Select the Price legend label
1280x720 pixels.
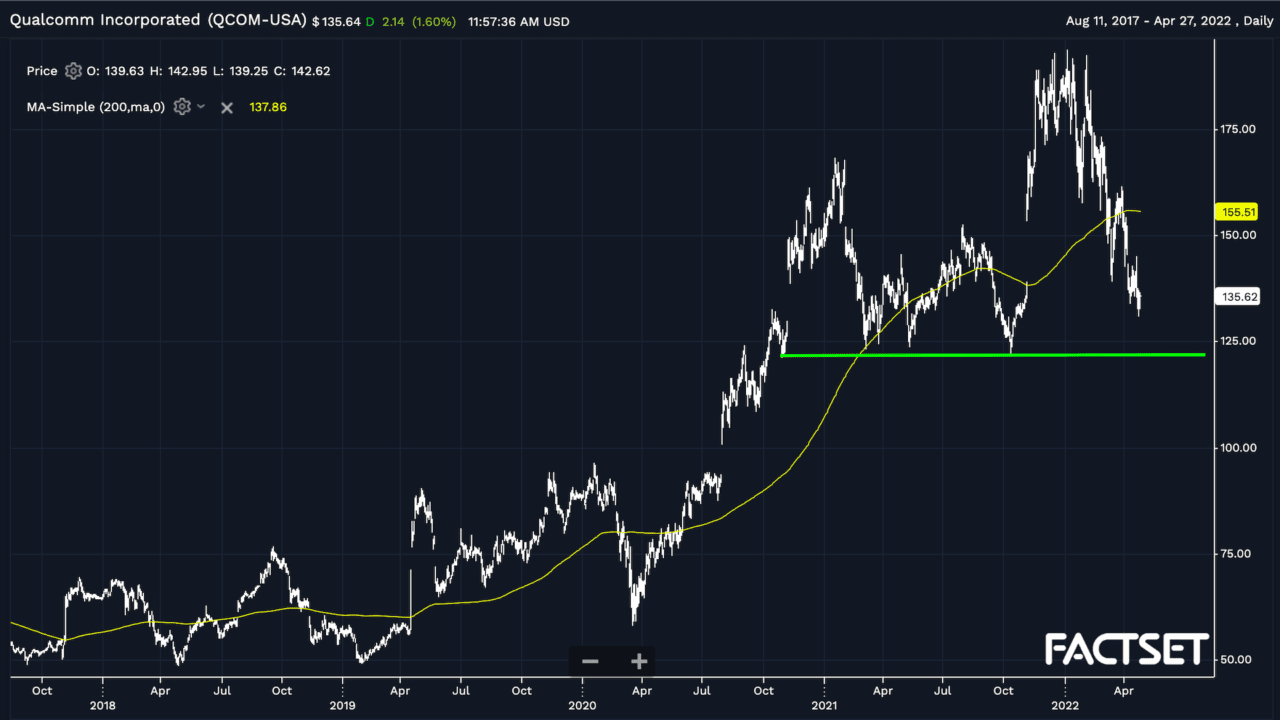[42, 71]
